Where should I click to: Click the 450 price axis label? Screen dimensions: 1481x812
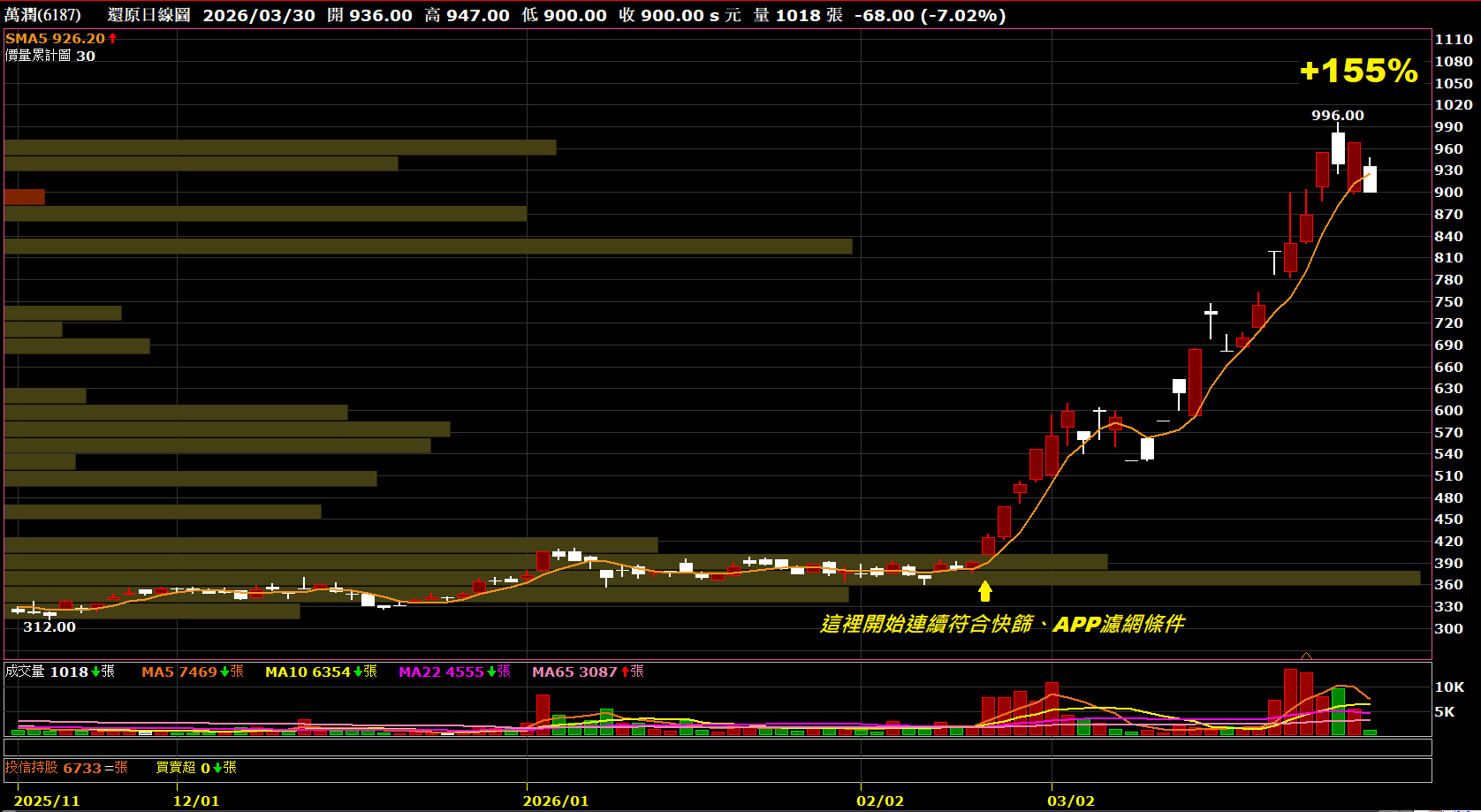(1448, 520)
